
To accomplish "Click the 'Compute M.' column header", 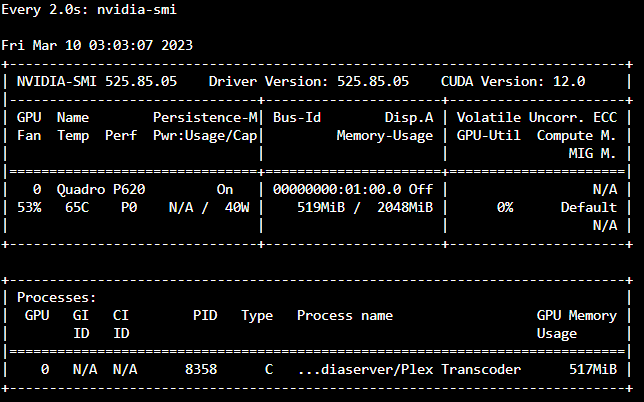I will 577,136.
